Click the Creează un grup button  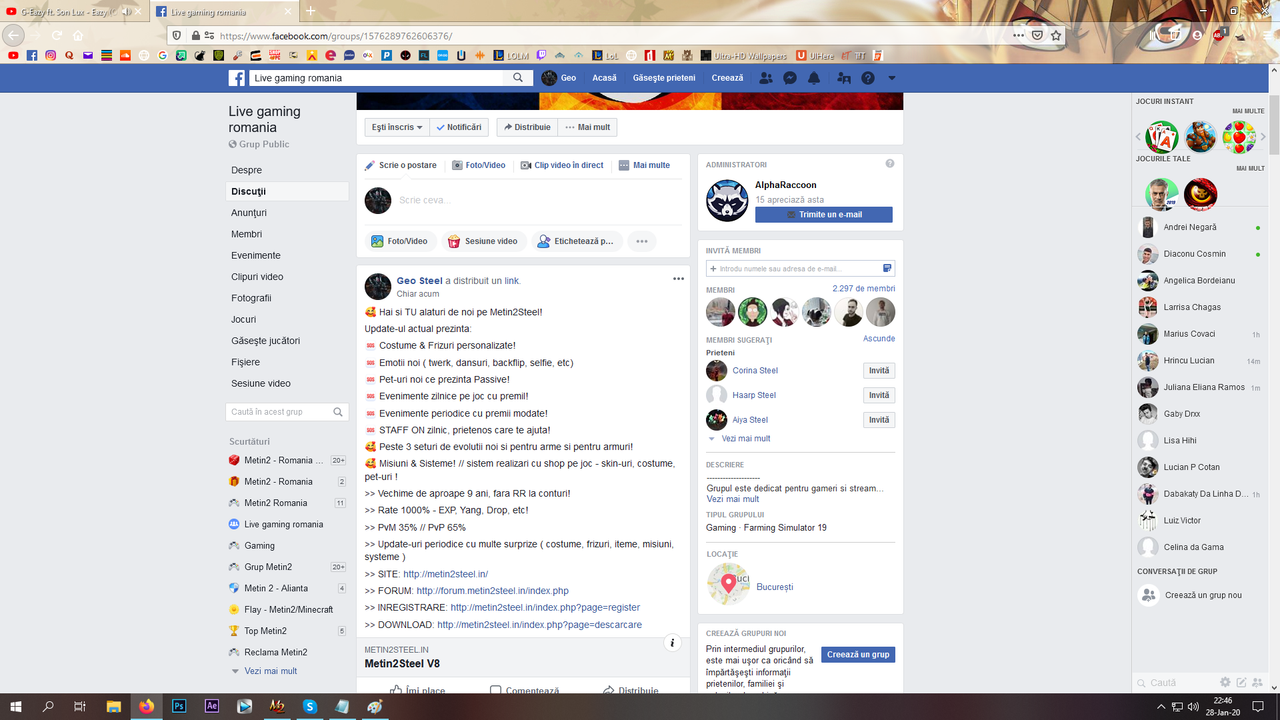coord(858,654)
